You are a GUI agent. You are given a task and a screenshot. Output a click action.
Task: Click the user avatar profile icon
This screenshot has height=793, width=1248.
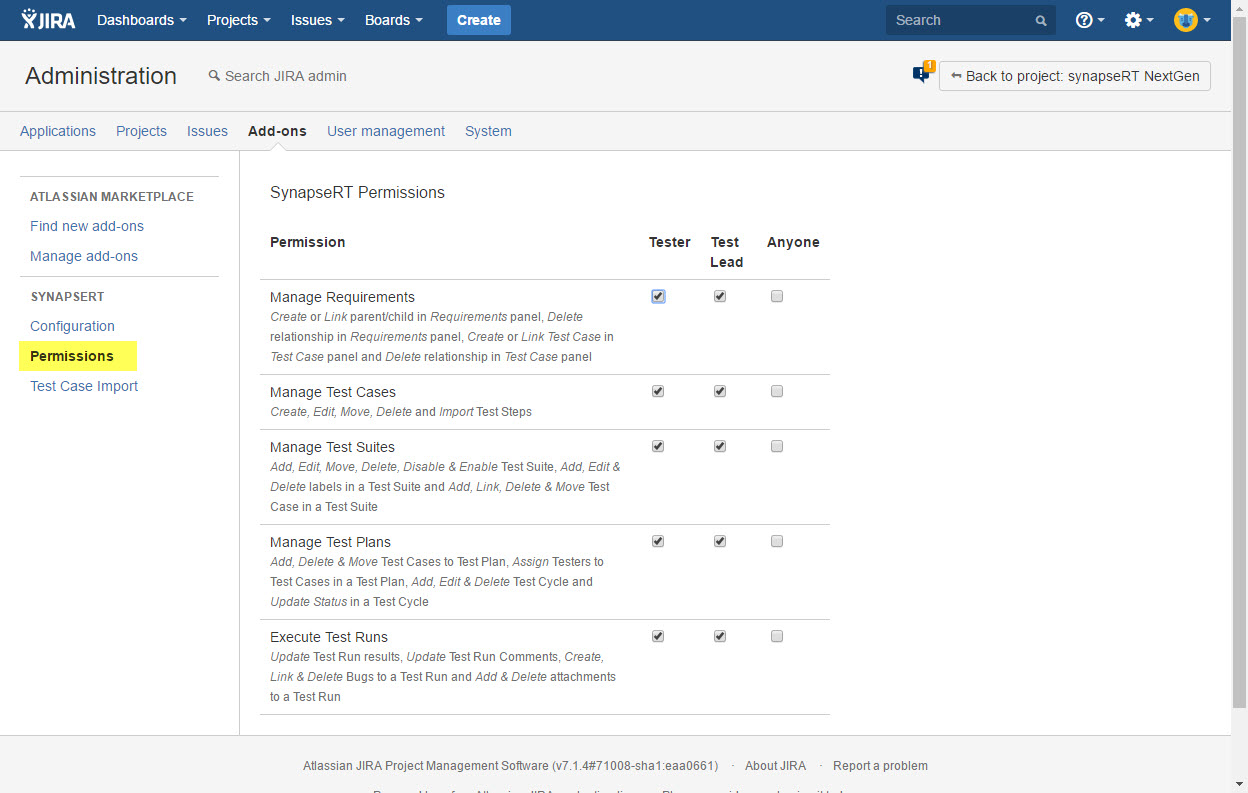click(x=1186, y=20)
